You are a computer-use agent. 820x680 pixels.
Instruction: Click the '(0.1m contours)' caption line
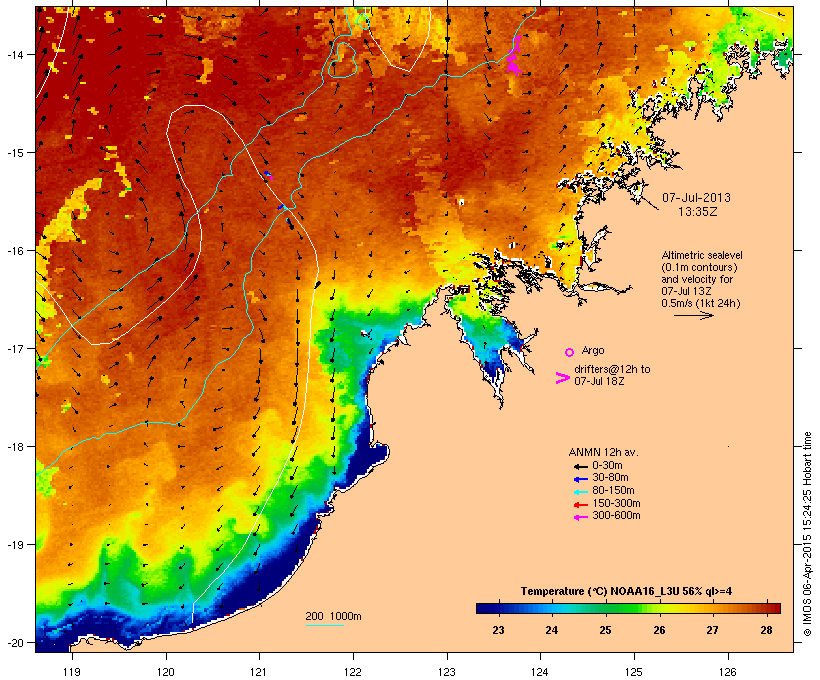pos(699,267)
